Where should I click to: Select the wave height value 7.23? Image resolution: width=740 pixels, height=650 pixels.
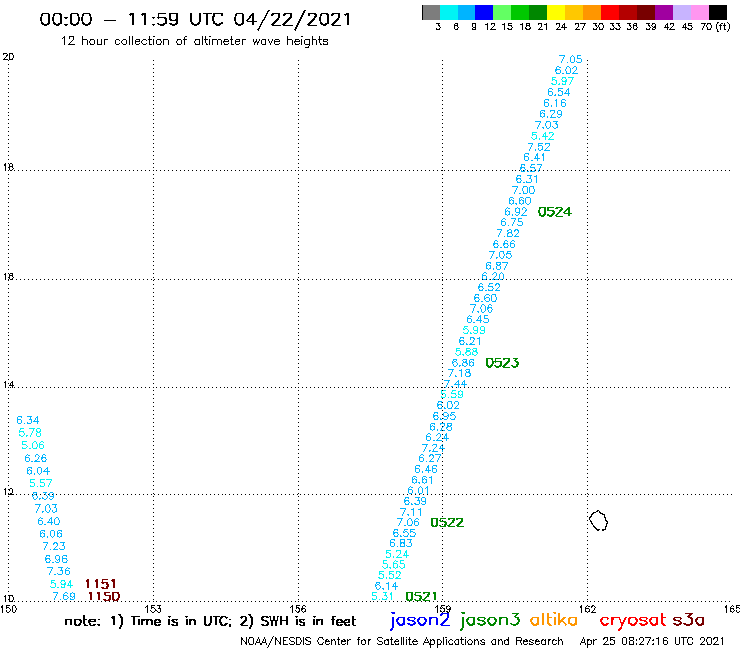[54, 546]
